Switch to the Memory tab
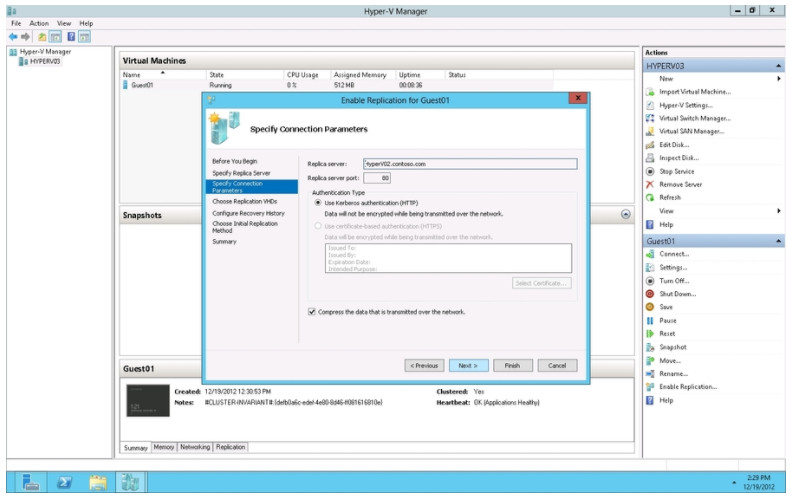 point(164,447)
